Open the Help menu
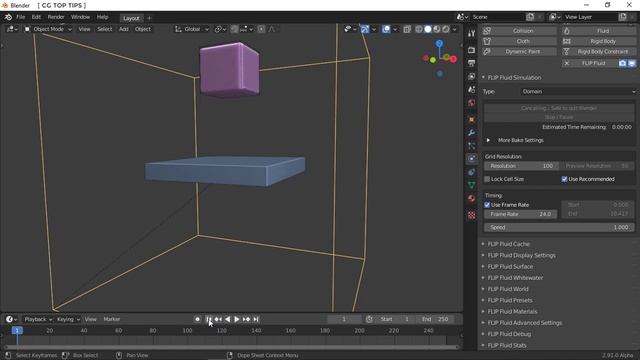This screenshot has height=360, width=640. pyautogui.click(x=102, y=17)
